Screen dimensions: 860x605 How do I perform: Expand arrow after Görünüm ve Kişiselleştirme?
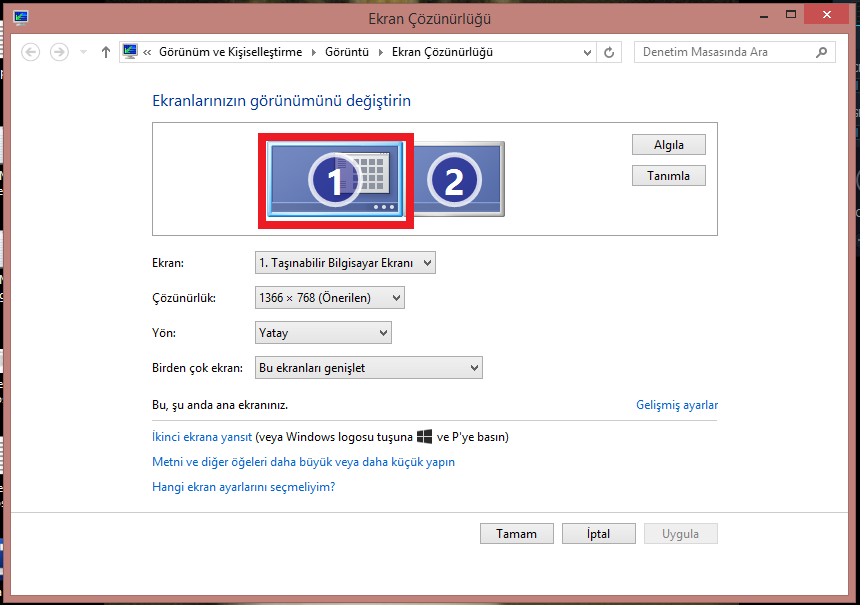tap(314, 52)
